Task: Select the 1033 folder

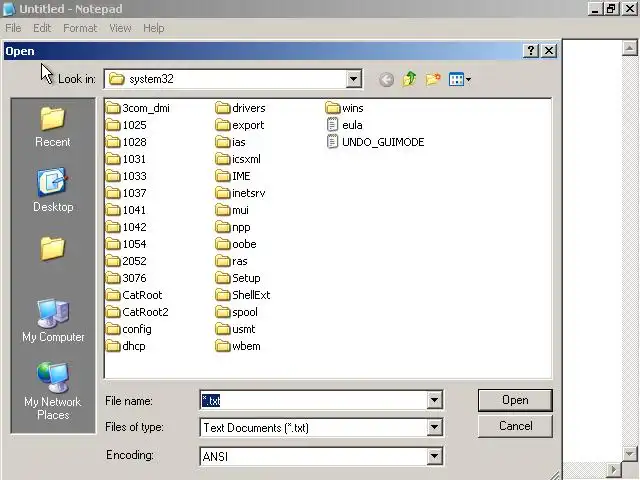Action: click(126, 176)
